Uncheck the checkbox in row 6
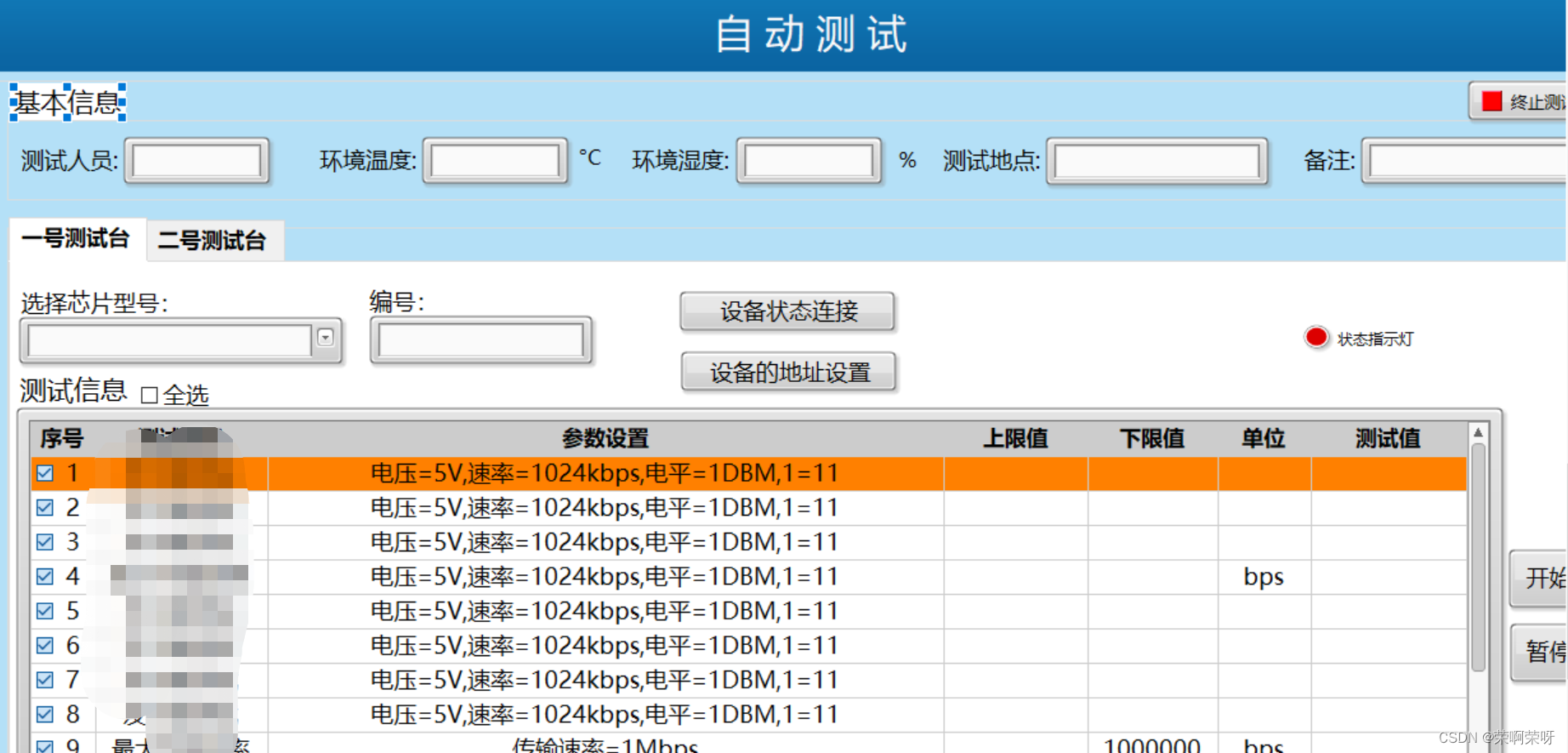Viewport: 1568px width, 753px height. pyautogui.click(x=45, y=646)
